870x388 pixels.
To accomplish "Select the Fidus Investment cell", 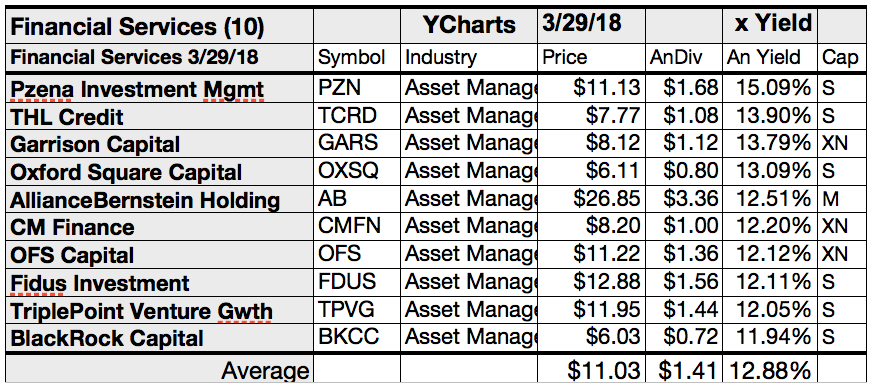I will click(159, 283).
